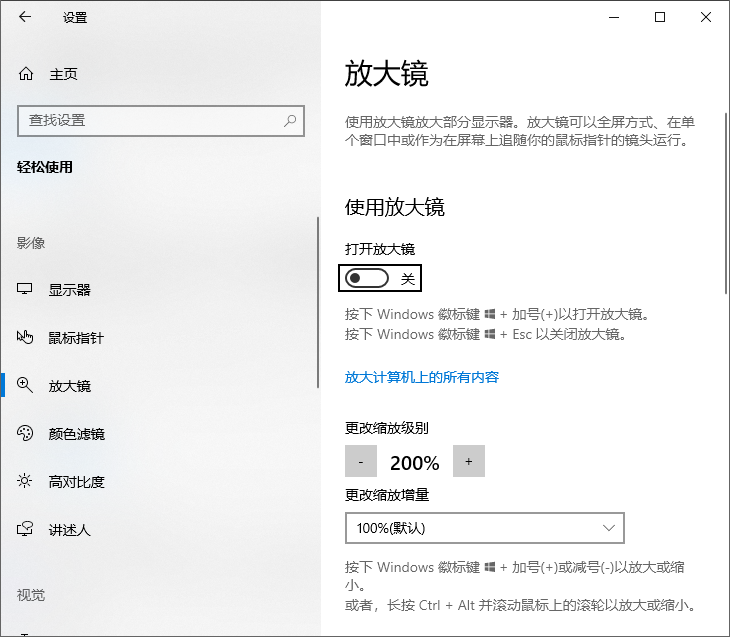Click the 更改缩放级别 label
This screenshot has height=637, width=730.
coord(387,428)
